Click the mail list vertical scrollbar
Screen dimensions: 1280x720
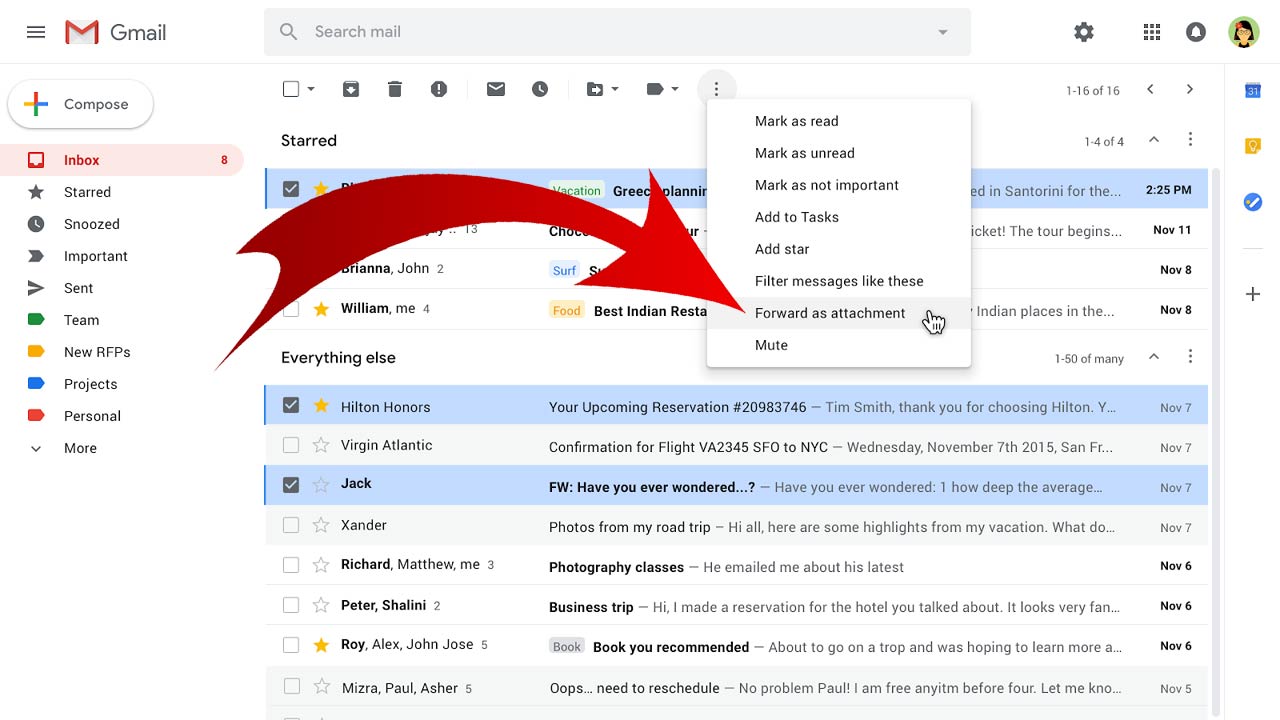pos(1216,441)
